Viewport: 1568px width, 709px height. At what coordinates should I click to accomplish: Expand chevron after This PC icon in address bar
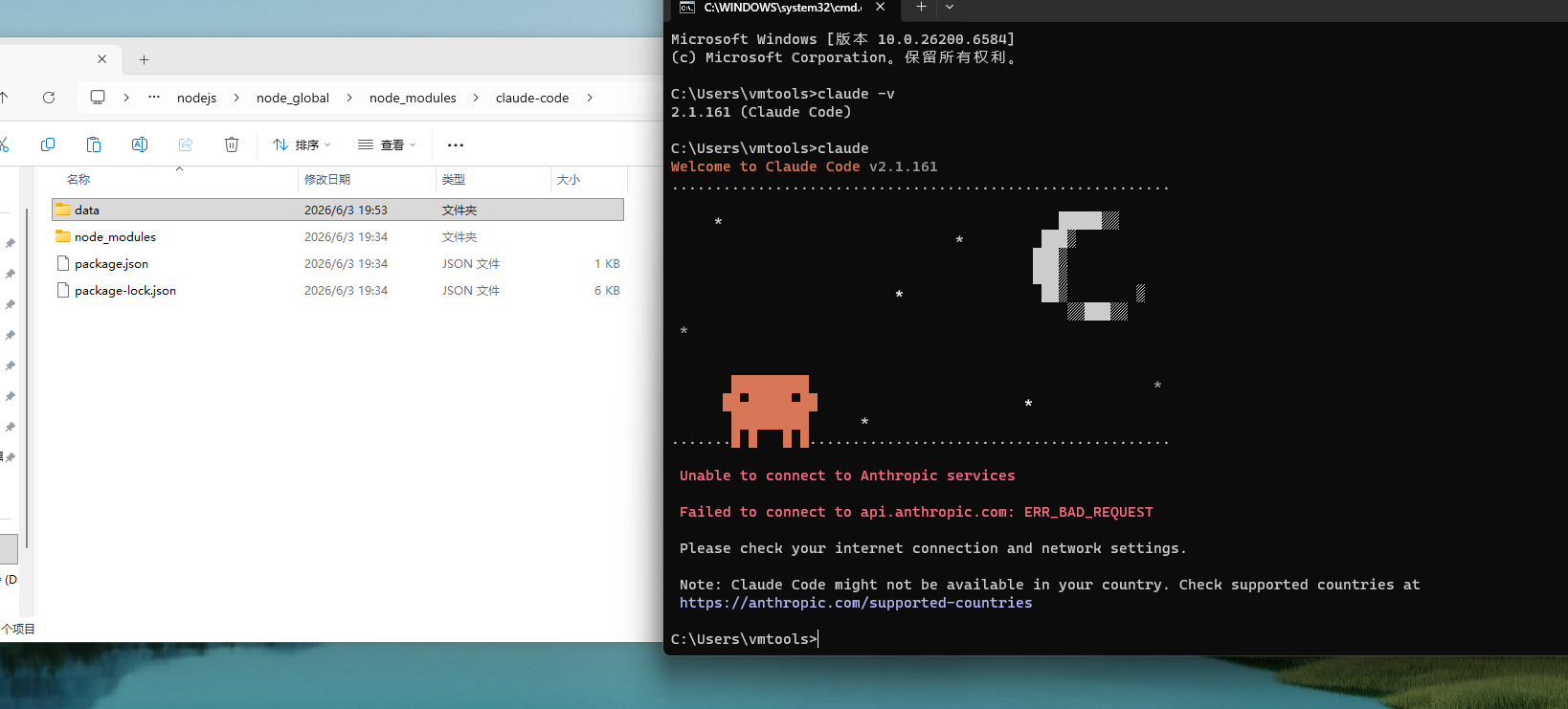click(126, 98)
